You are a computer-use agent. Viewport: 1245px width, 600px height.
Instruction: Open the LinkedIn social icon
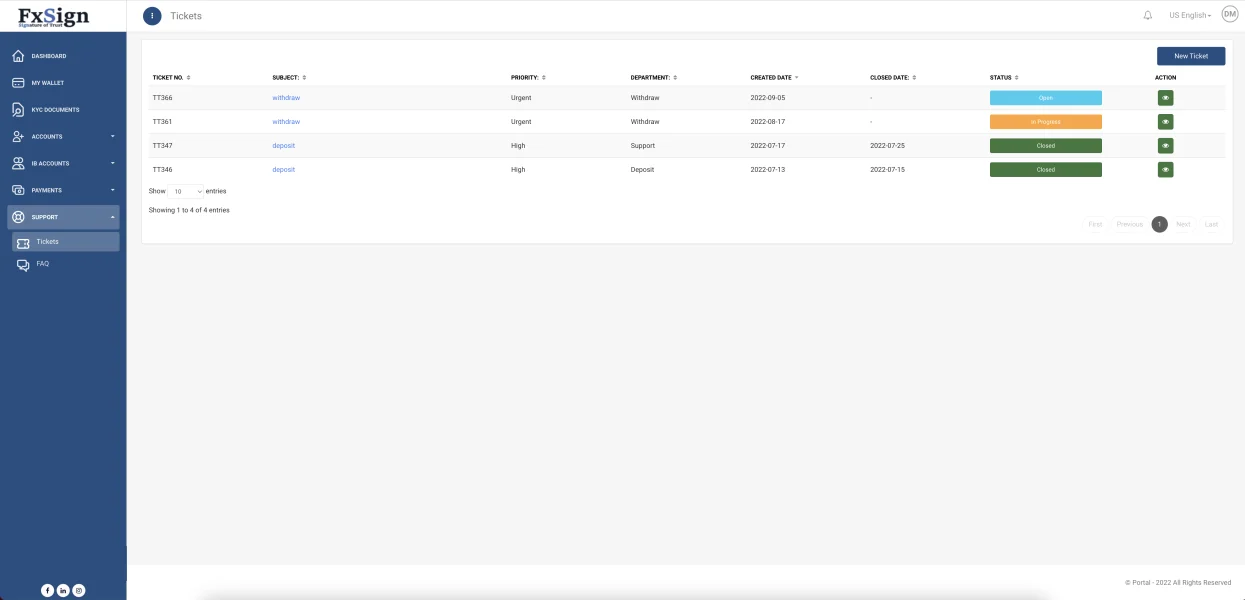pos(63,590)
